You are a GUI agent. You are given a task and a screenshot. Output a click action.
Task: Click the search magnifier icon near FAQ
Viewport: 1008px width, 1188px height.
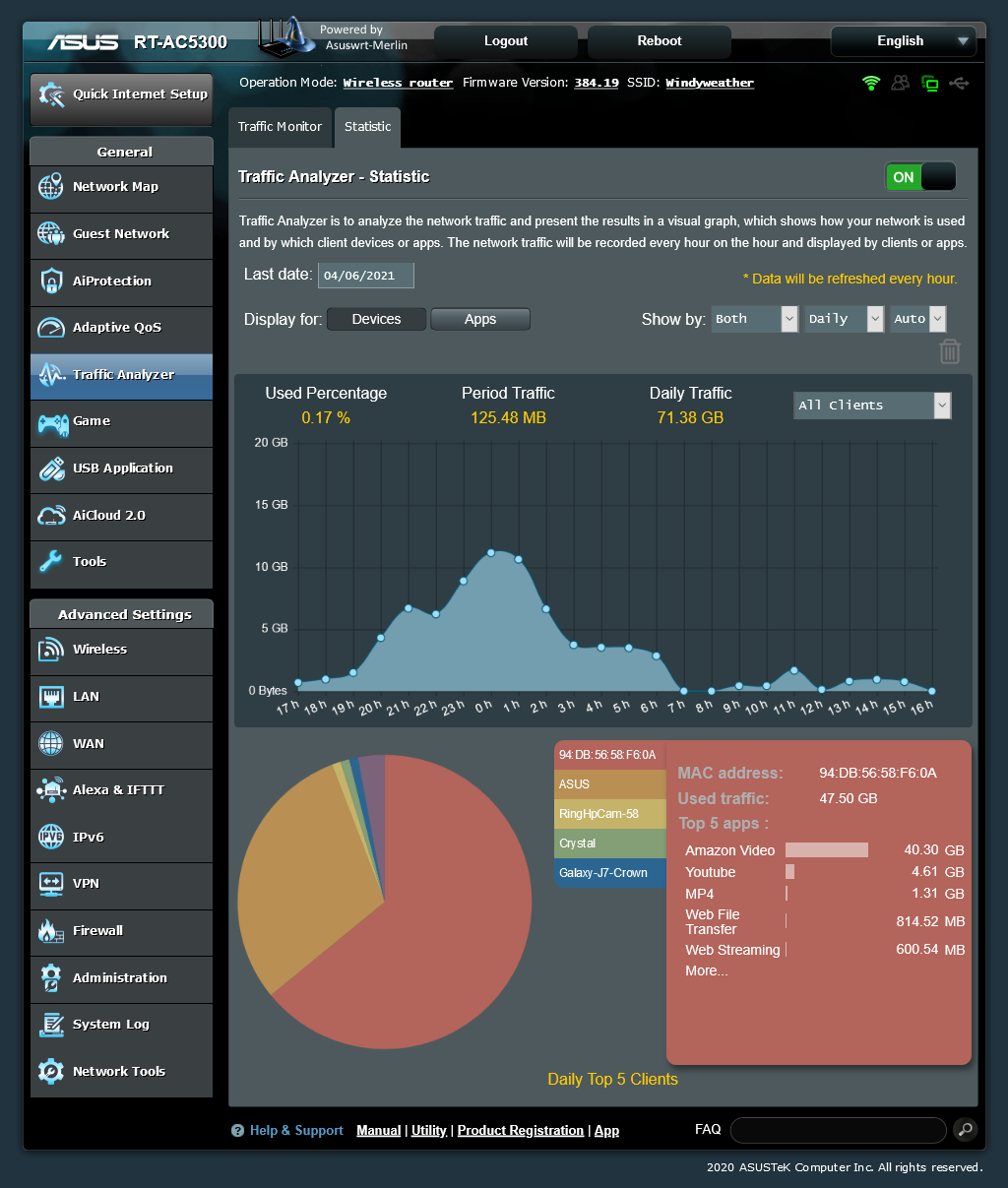point(965,1129)
